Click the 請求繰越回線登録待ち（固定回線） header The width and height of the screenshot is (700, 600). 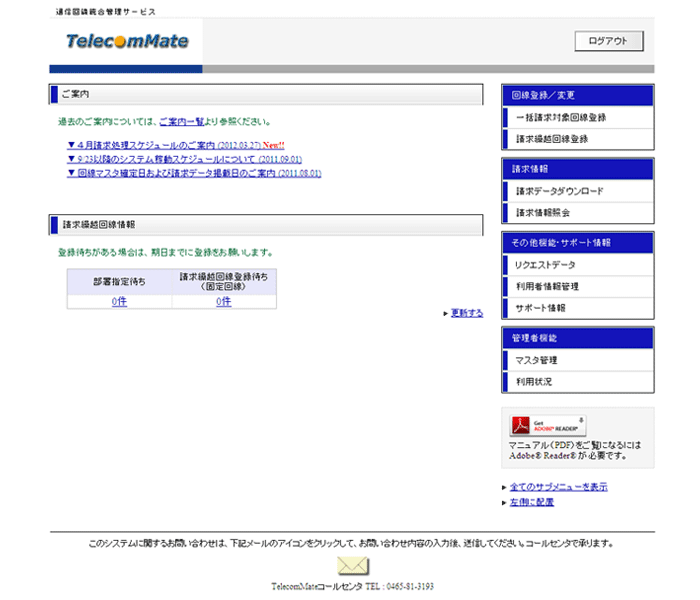tap(224, 282)
